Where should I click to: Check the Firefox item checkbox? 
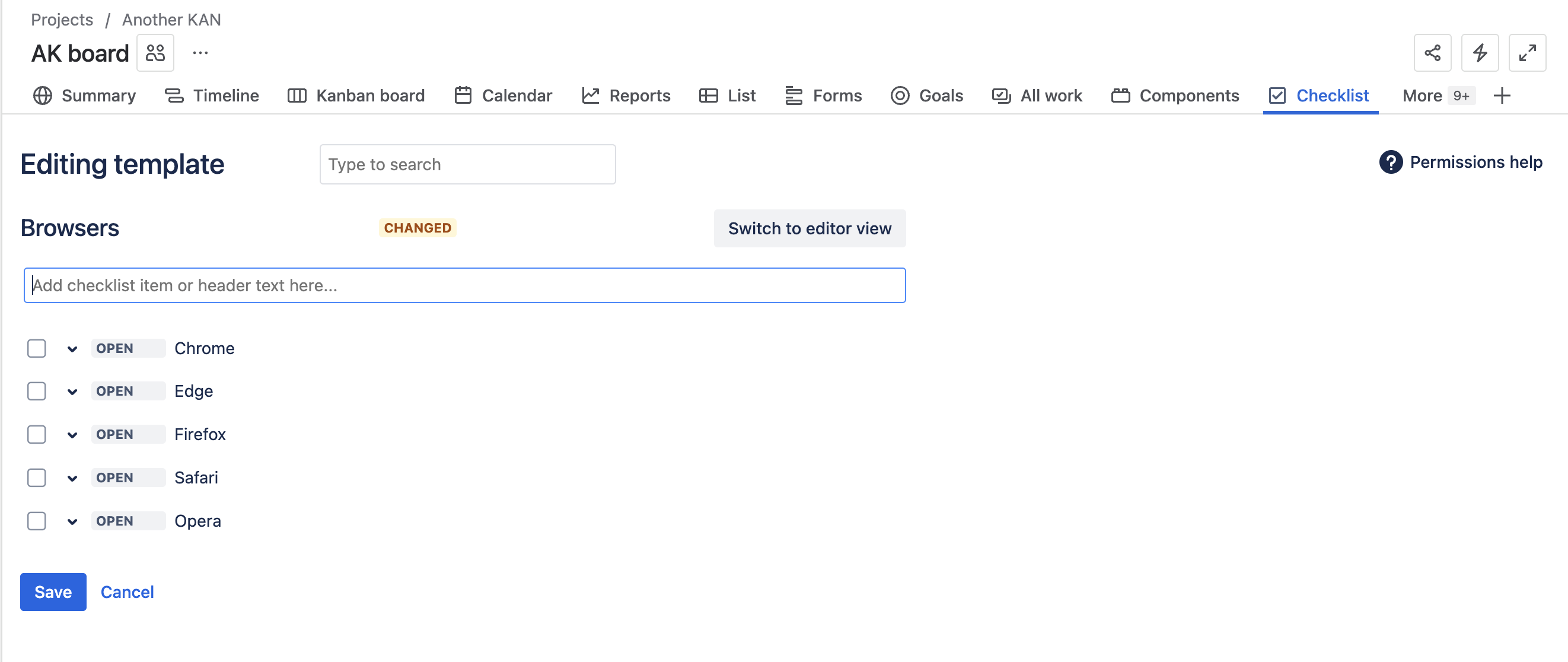37,434
